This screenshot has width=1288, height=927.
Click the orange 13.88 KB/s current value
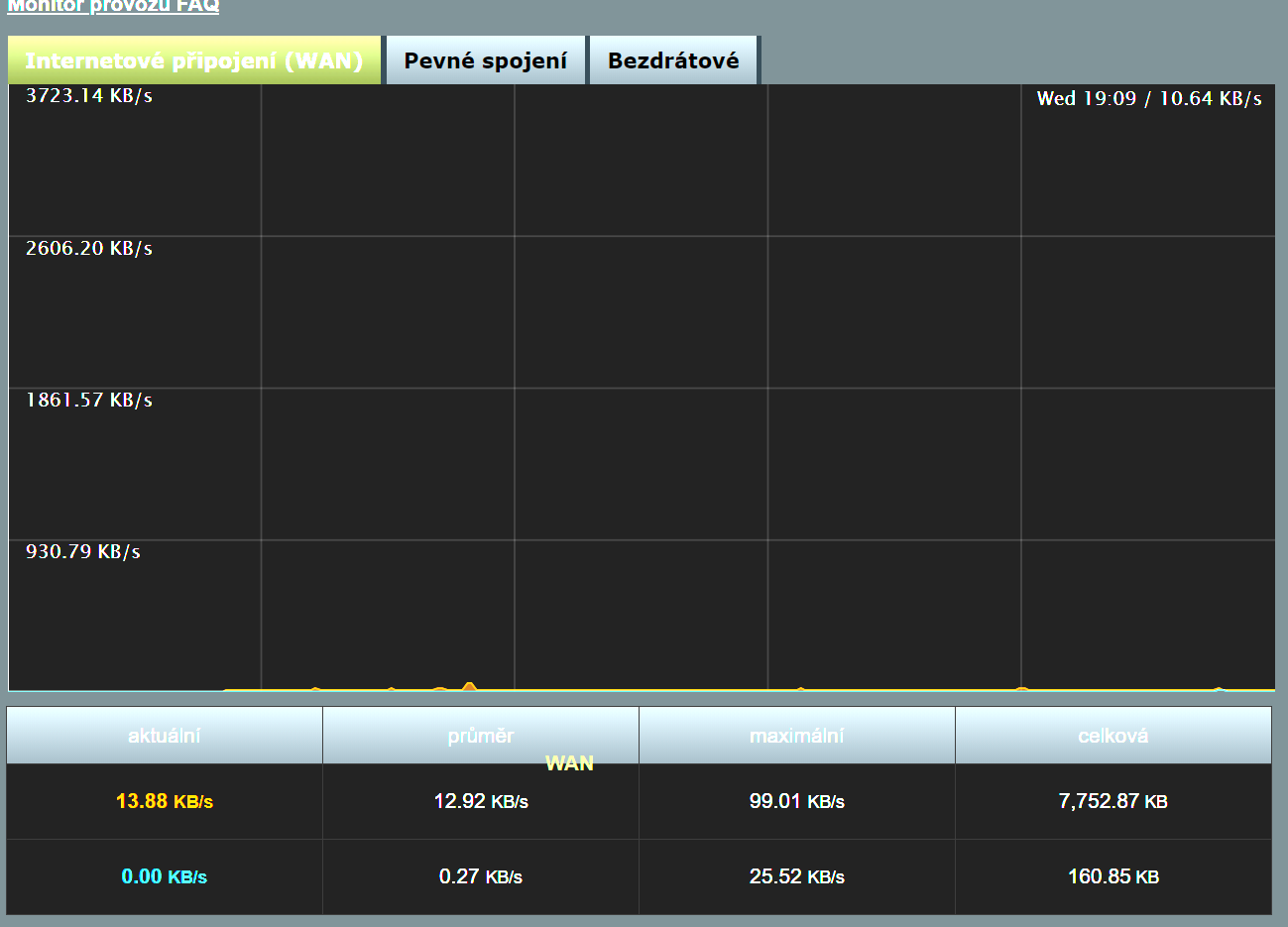click(x=165, y=801)
